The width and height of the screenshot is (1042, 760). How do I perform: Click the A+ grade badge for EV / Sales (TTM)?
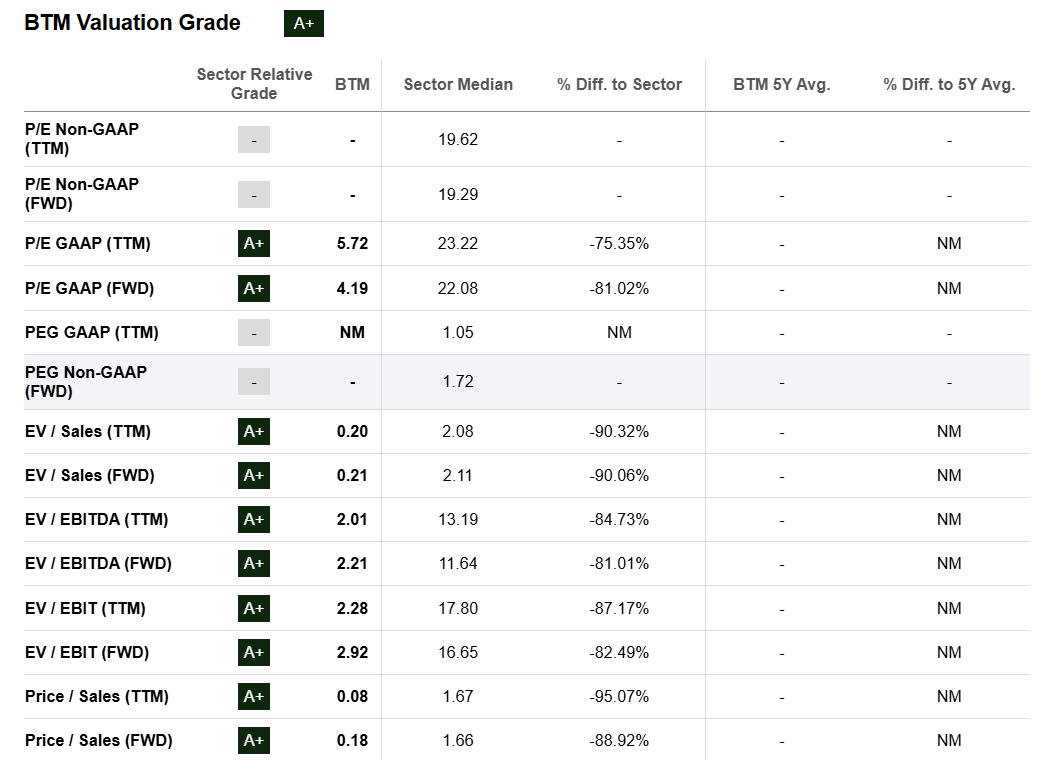pos(254,432)
